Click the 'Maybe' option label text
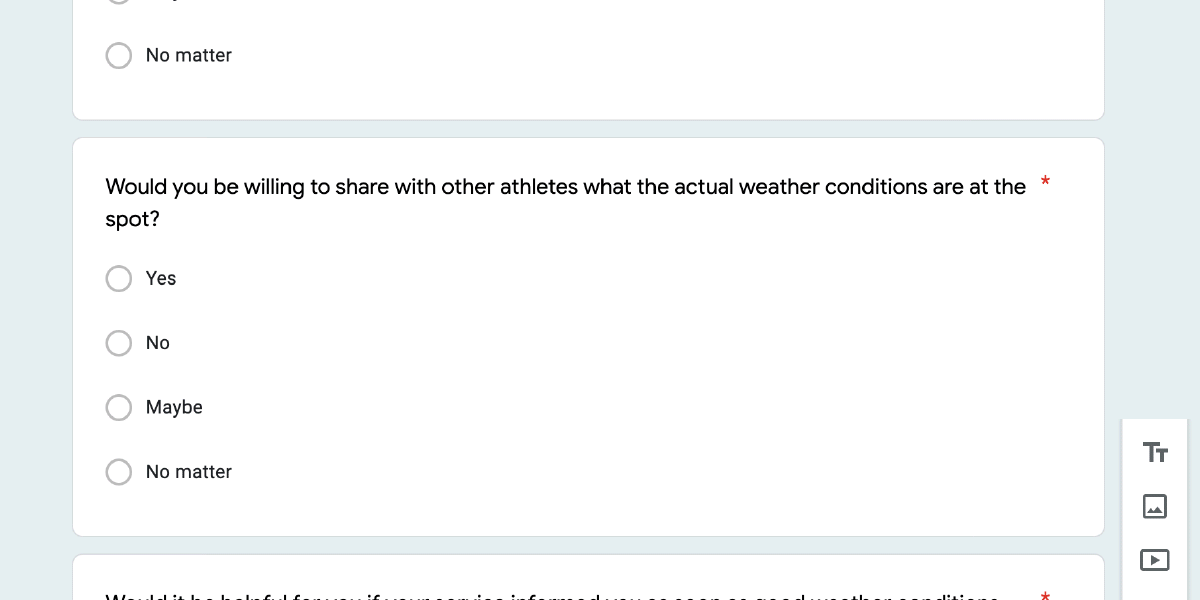 coord(174,407)
